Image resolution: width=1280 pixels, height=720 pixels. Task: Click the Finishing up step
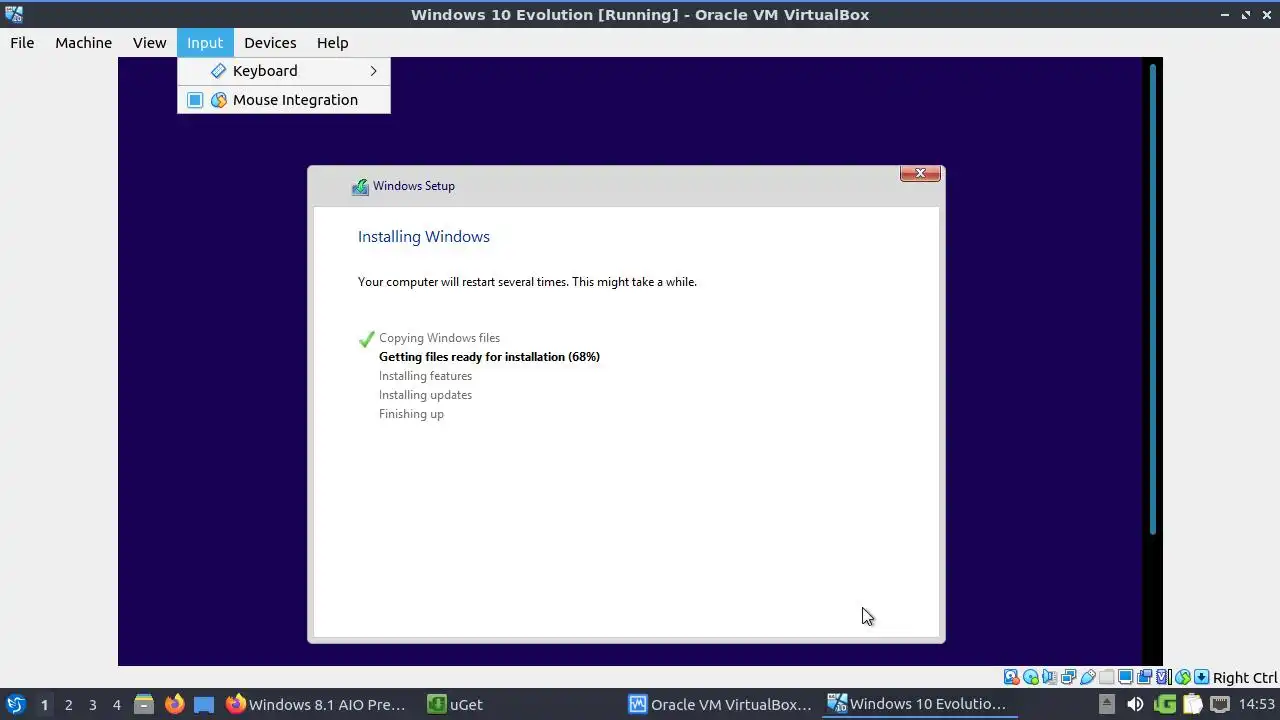pos(411,414)
